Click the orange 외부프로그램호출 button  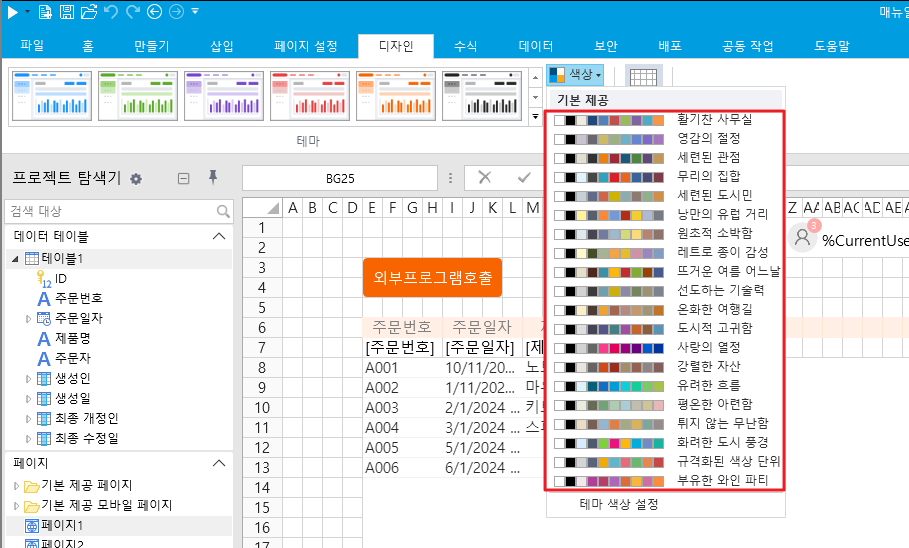coord(431,277)
